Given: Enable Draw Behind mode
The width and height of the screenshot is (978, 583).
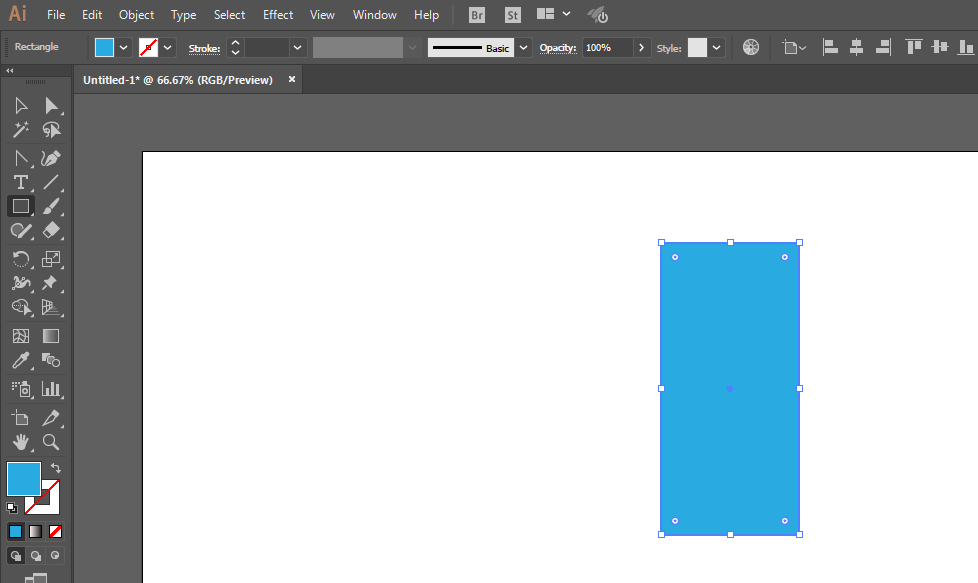Looking at the screenshot, I should [x=36, y=556].
